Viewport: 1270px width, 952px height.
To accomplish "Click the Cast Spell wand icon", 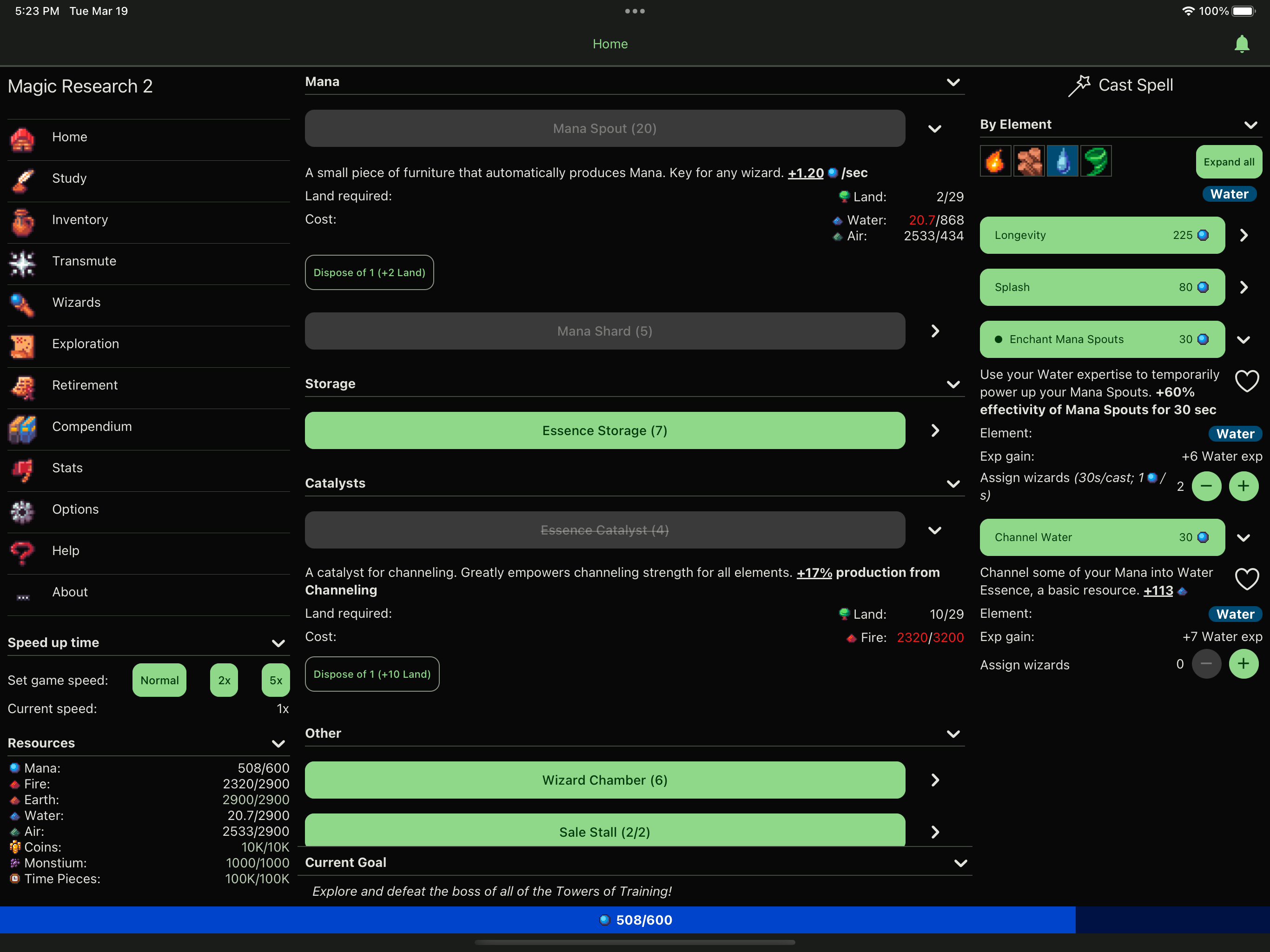I will (x=1079, y=86).
